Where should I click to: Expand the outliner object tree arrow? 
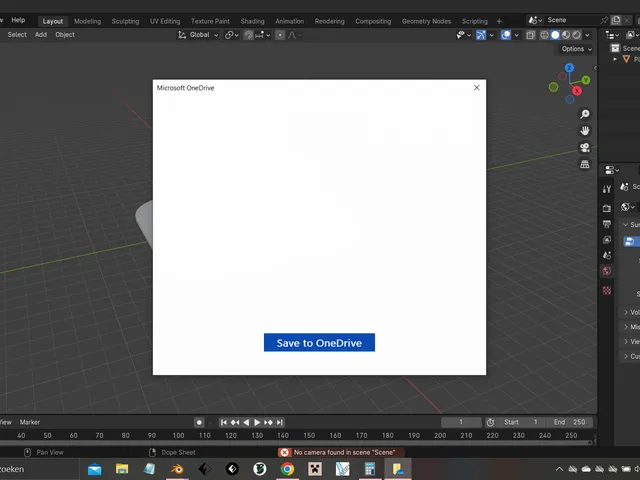615,59
